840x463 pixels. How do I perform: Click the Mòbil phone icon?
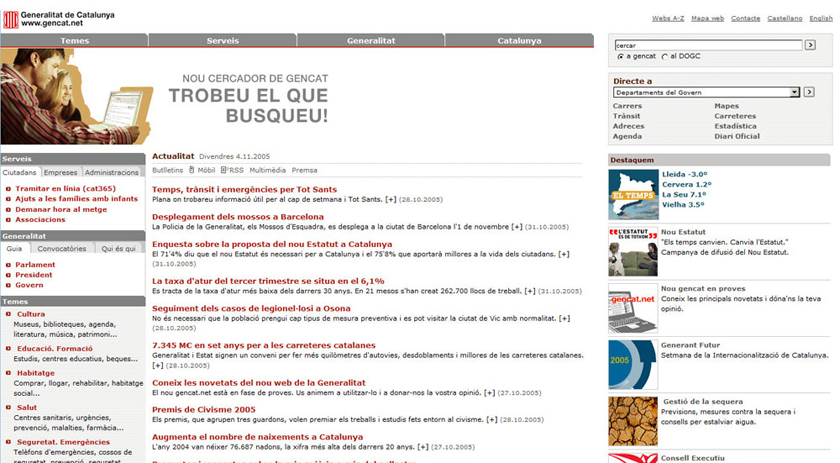click(x=192, y=170)
